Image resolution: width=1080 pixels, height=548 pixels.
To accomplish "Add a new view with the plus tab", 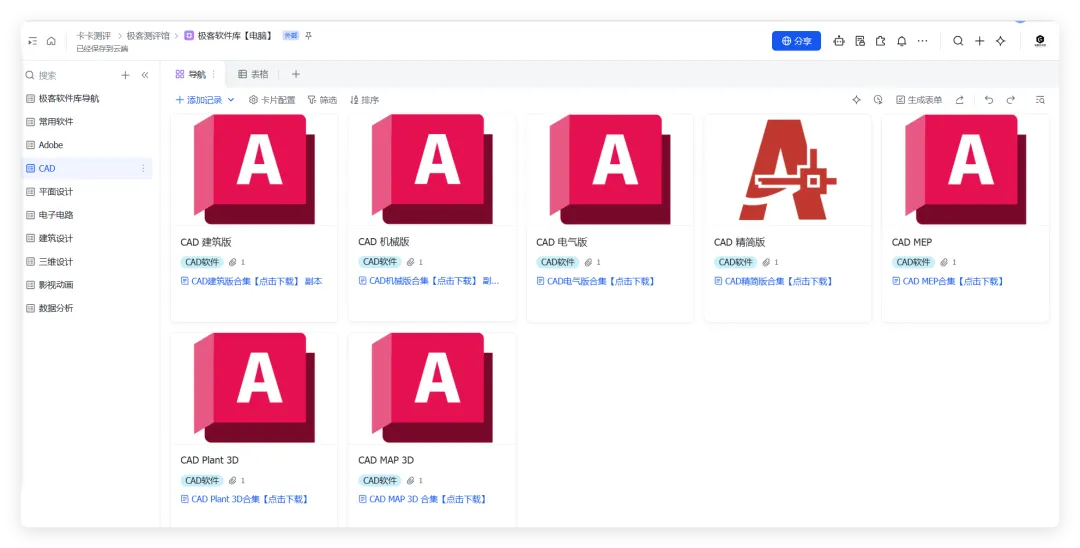I will pyautogui.click(x=295, y=74).
